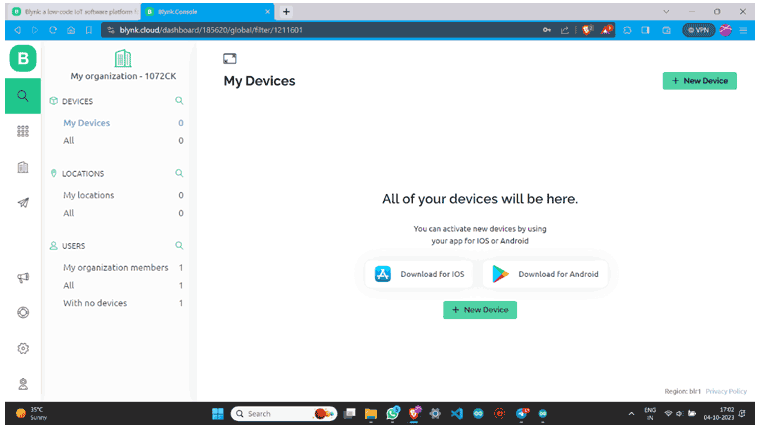Click the user profile icon at the sidebar bottom

coord(22,383)
